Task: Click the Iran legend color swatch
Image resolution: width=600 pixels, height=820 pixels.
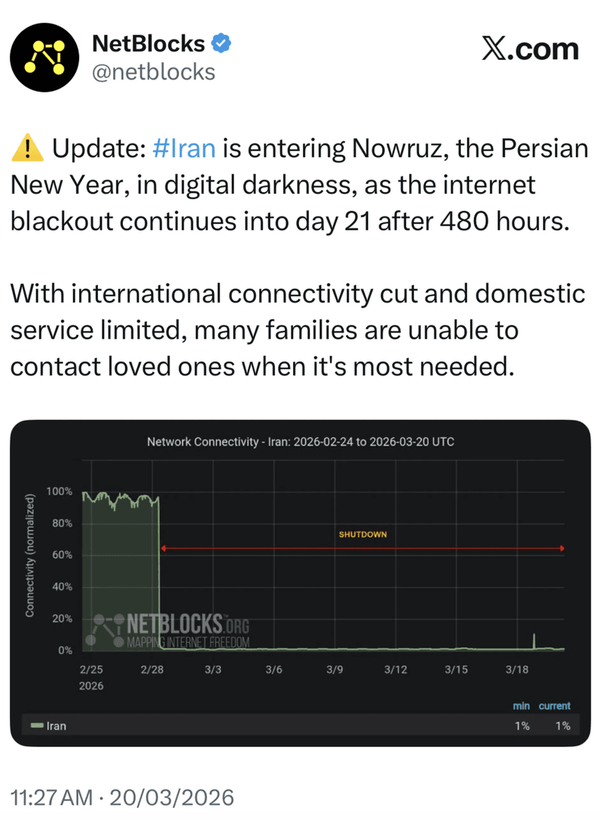Action: coord(37,725)
